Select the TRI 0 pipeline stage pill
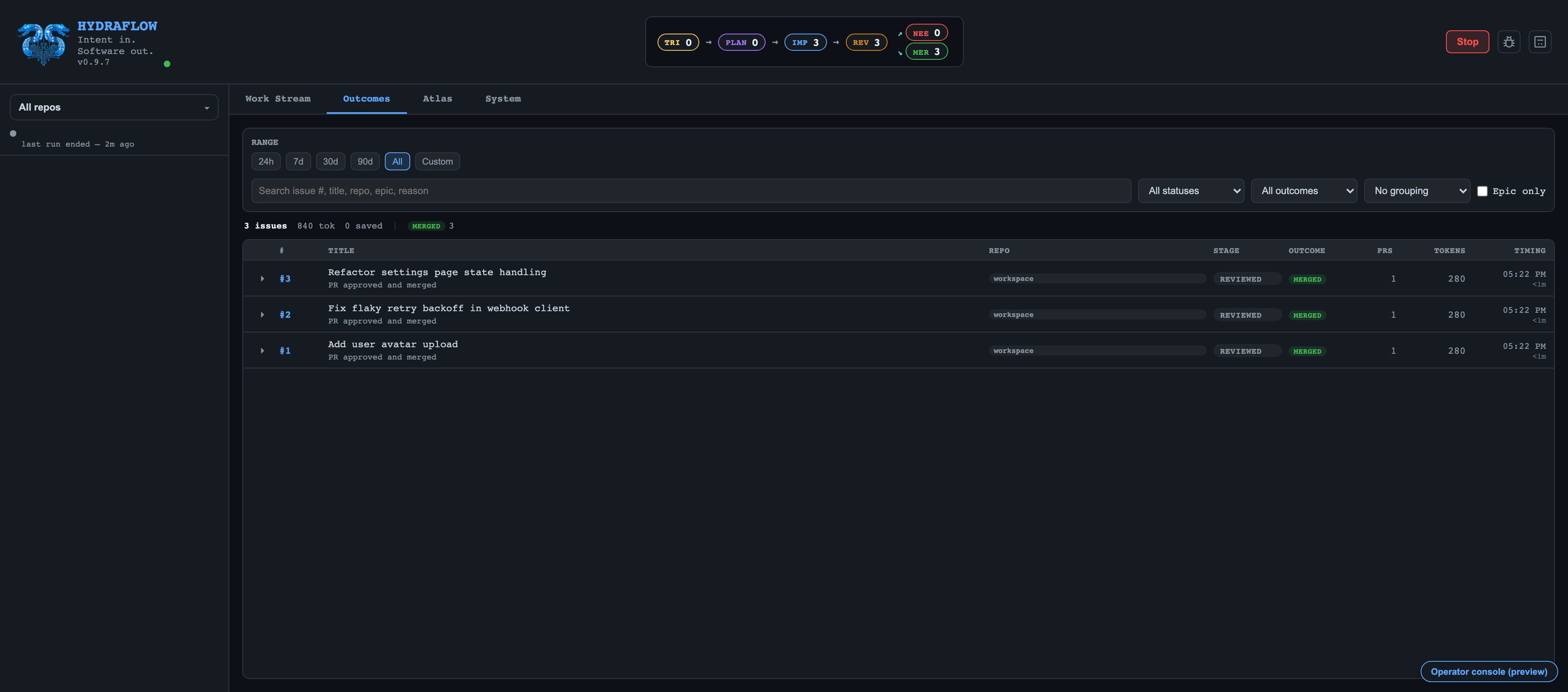1568x692 pixels. [678, 42]
